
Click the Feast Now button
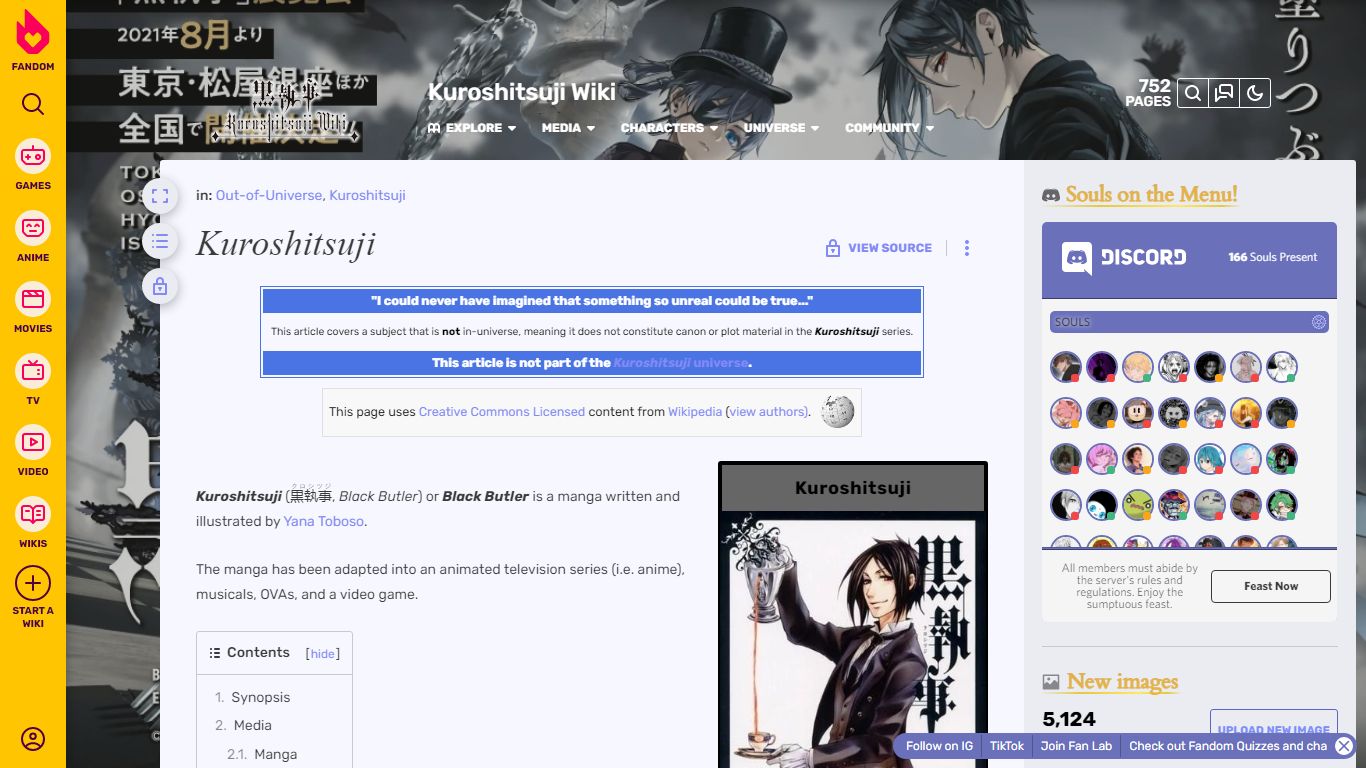(x=1271, y=586)
